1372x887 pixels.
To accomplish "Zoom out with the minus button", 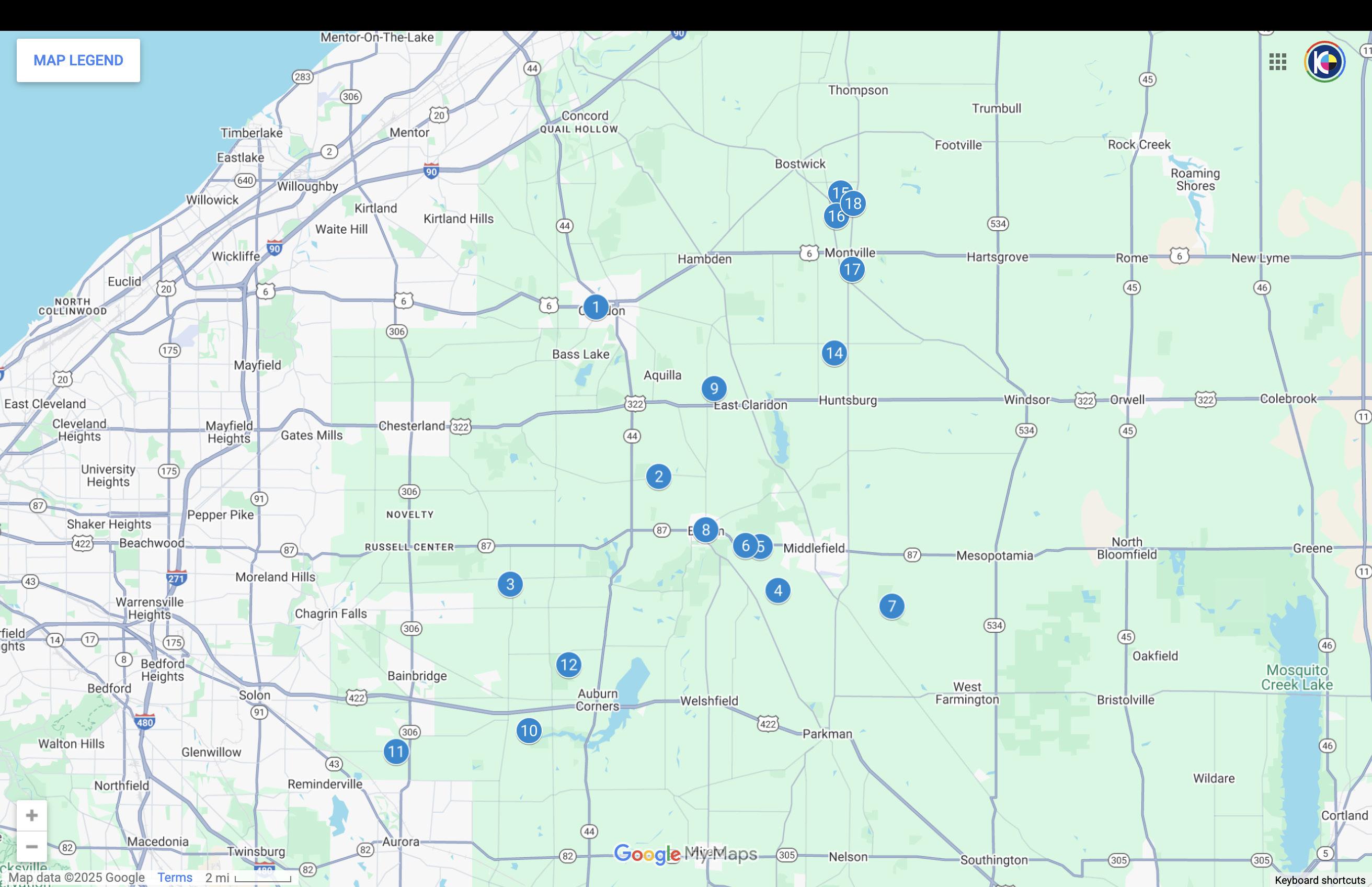I will point(32,846).
